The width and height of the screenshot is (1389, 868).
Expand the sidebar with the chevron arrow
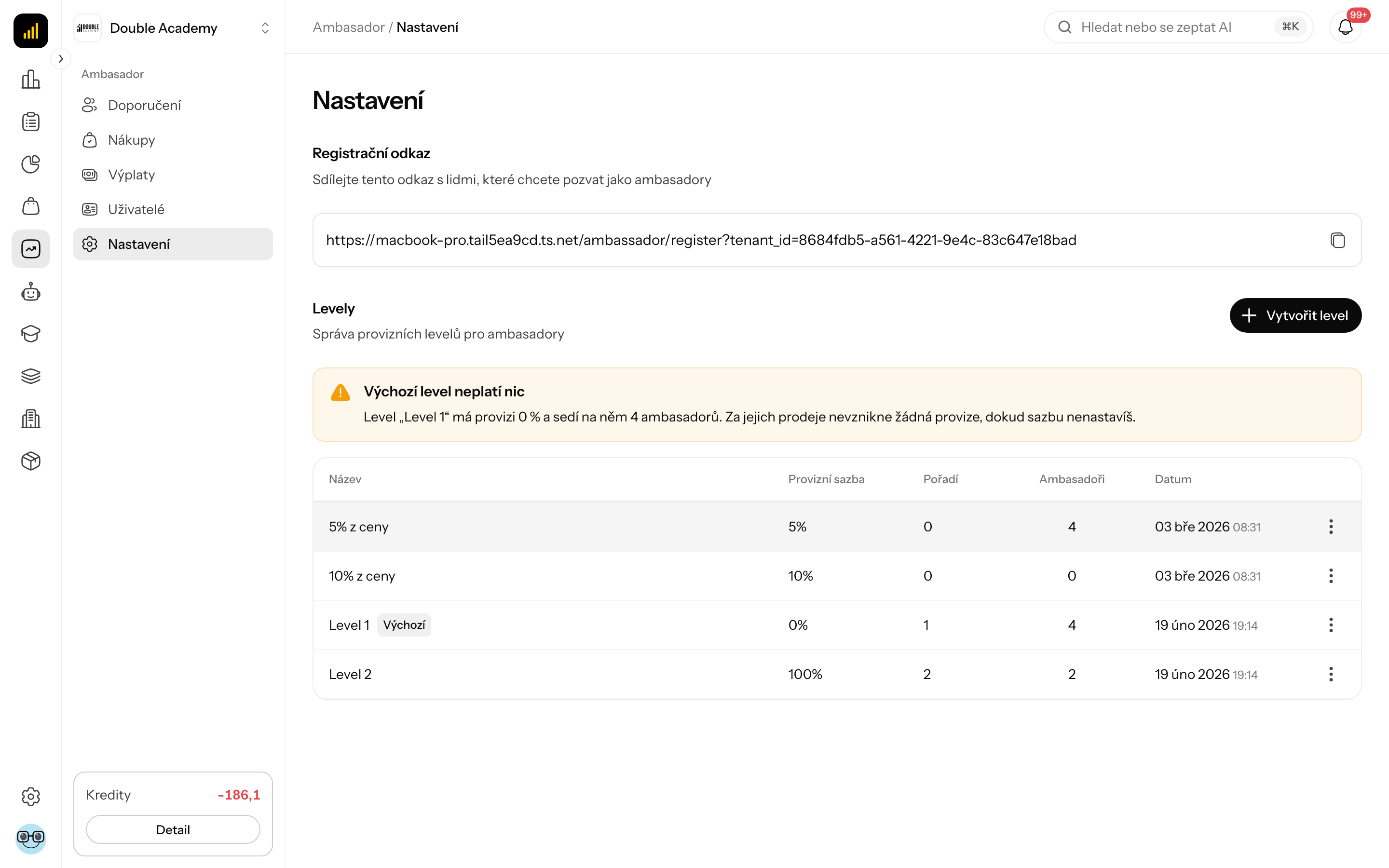(61, 58)
